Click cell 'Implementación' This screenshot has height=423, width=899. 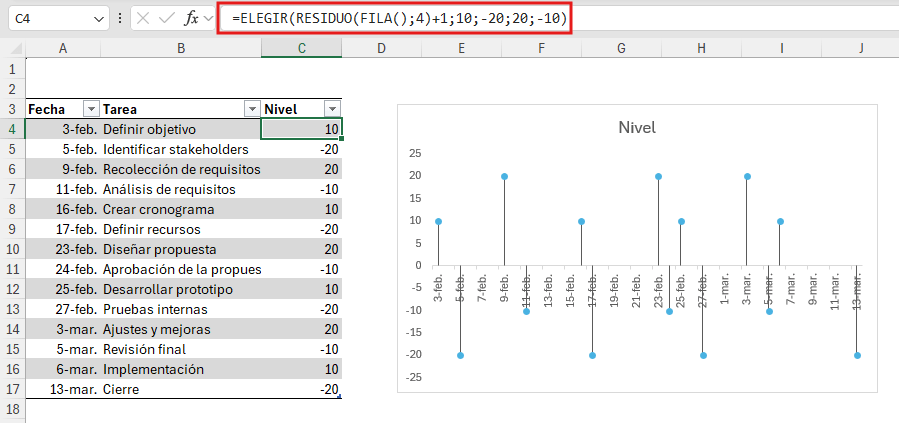pyautogui.click(x=181, y=370)
